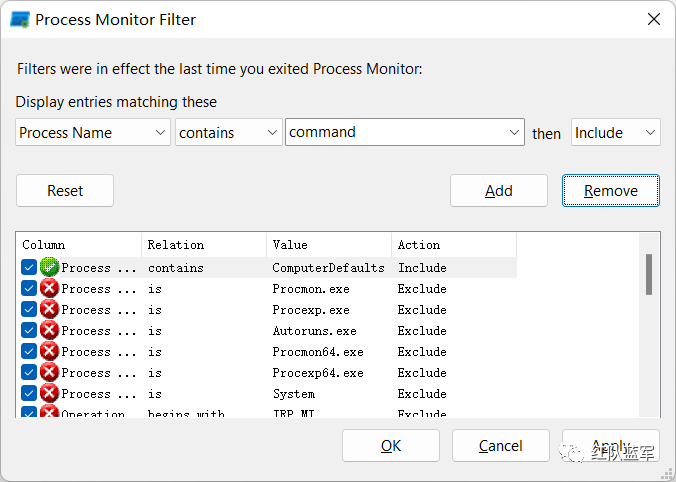Disable the Procmon.exe exclude filter checkbox
Viewport: 676px width, 482px height.
pyautogui.click(x=29, y=289)
